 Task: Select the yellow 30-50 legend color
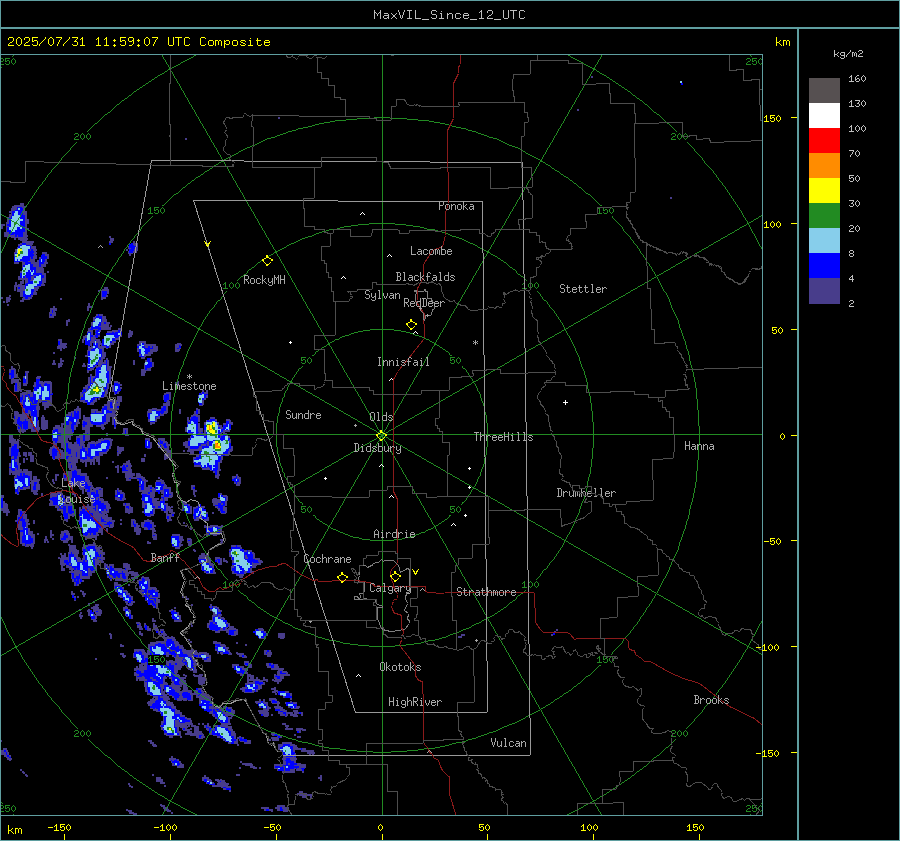824,191
